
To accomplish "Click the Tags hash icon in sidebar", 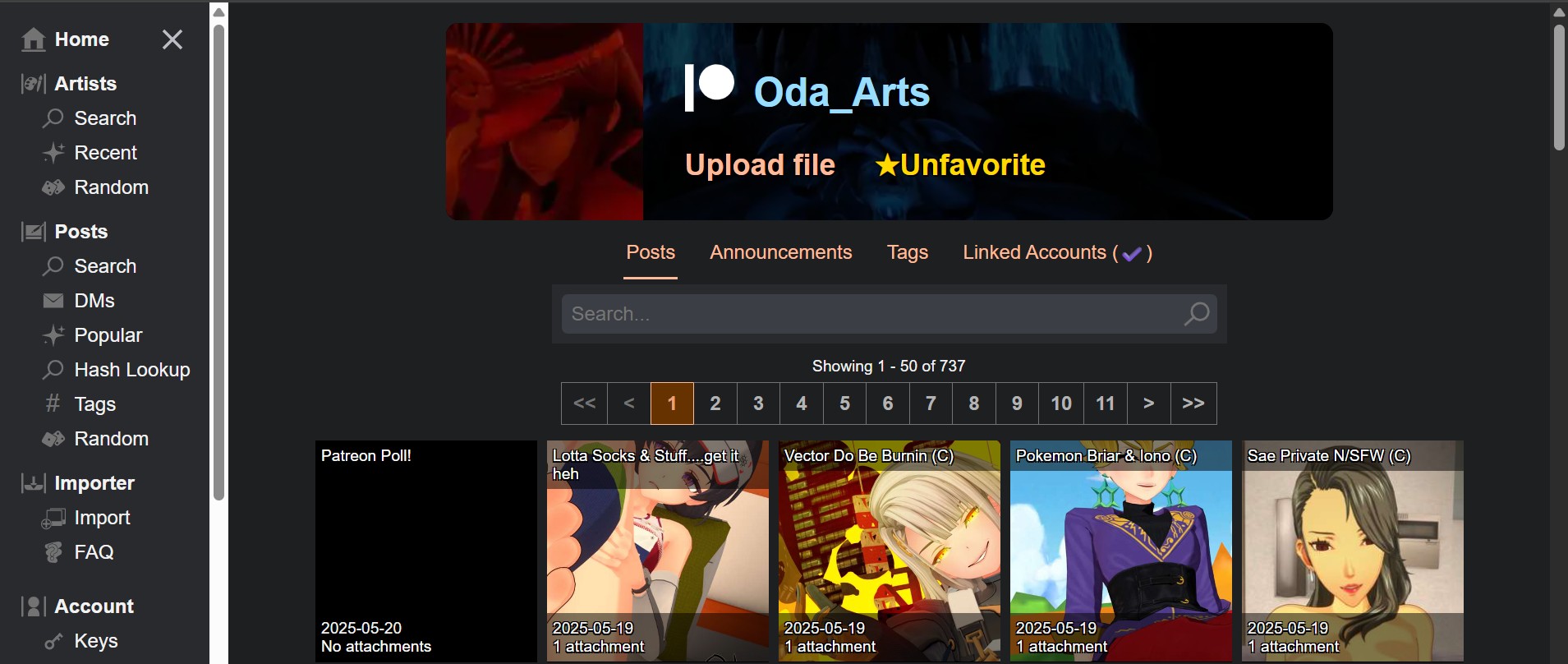I will pos(53,404).
